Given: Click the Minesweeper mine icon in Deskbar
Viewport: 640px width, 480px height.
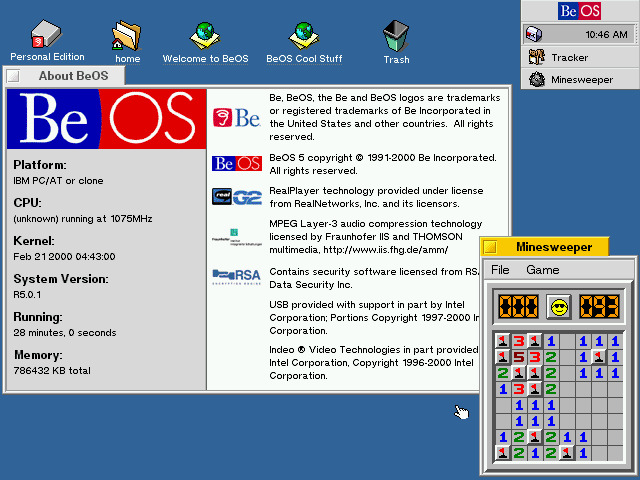Looking at the screenshot, I should point(537,79).
